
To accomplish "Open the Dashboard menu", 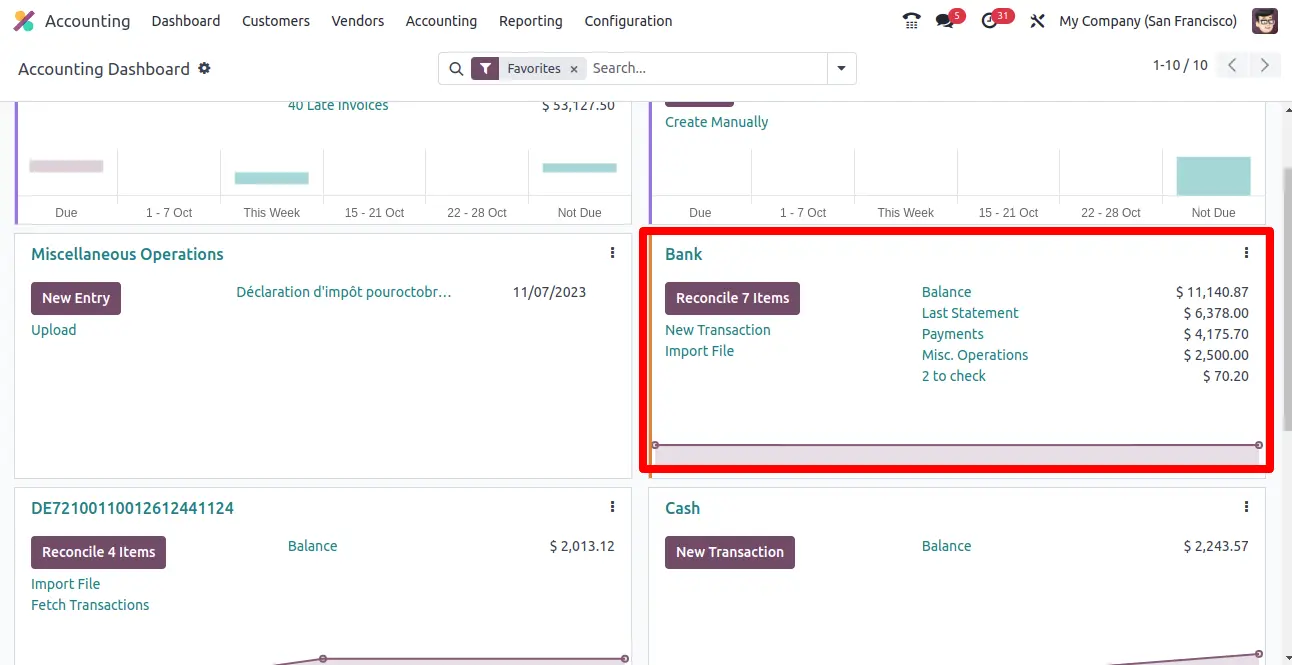I will tap(186, 21).
